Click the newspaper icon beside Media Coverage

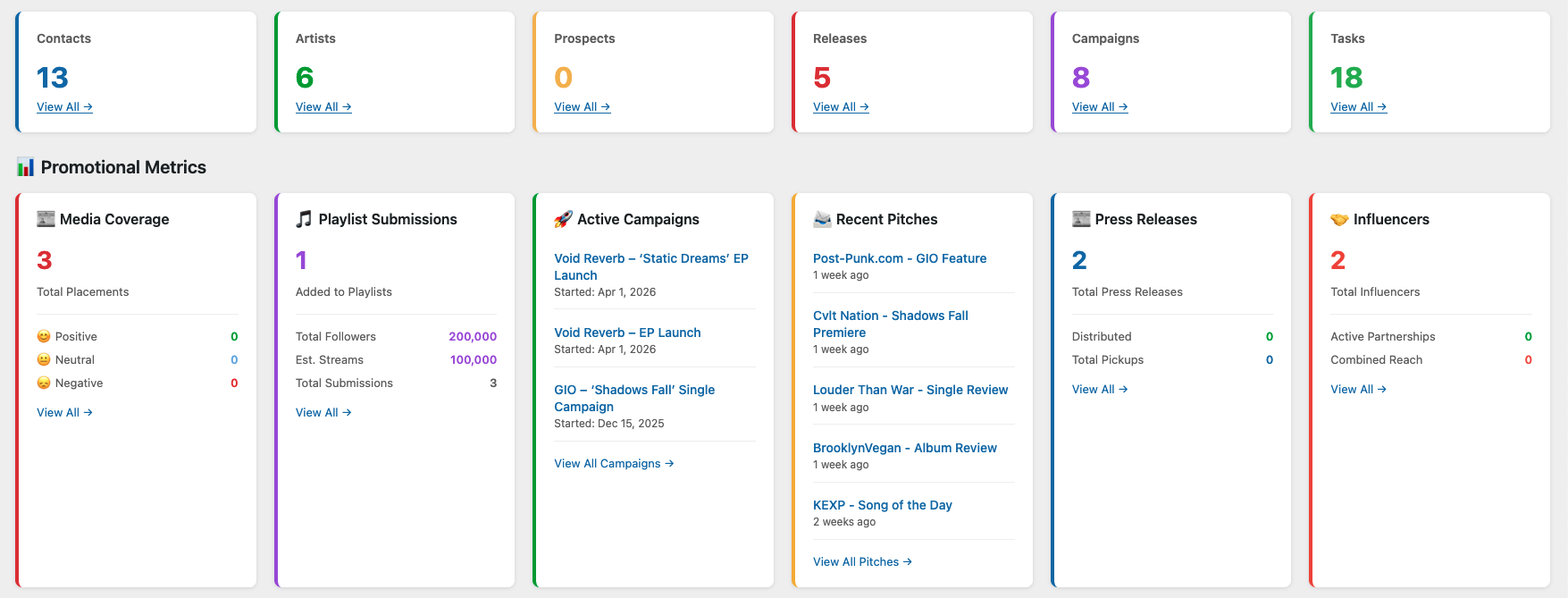tap(46, 219)
